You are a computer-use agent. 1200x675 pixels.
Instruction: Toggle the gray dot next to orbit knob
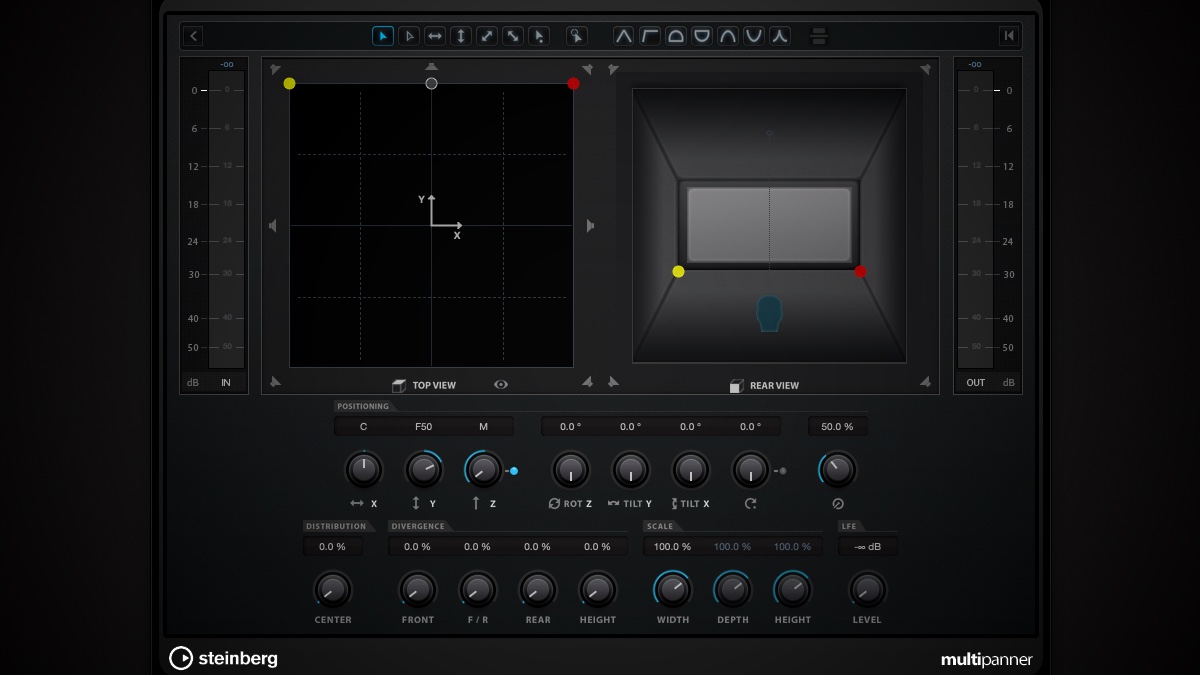point(782,471)
